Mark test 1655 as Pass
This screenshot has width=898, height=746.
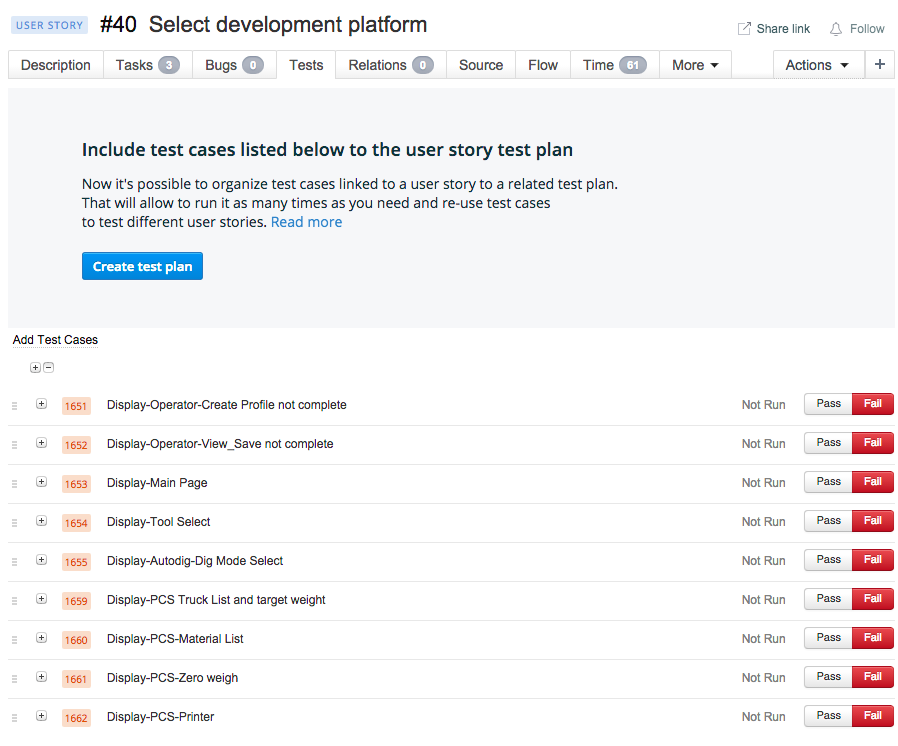coord(828,559)
